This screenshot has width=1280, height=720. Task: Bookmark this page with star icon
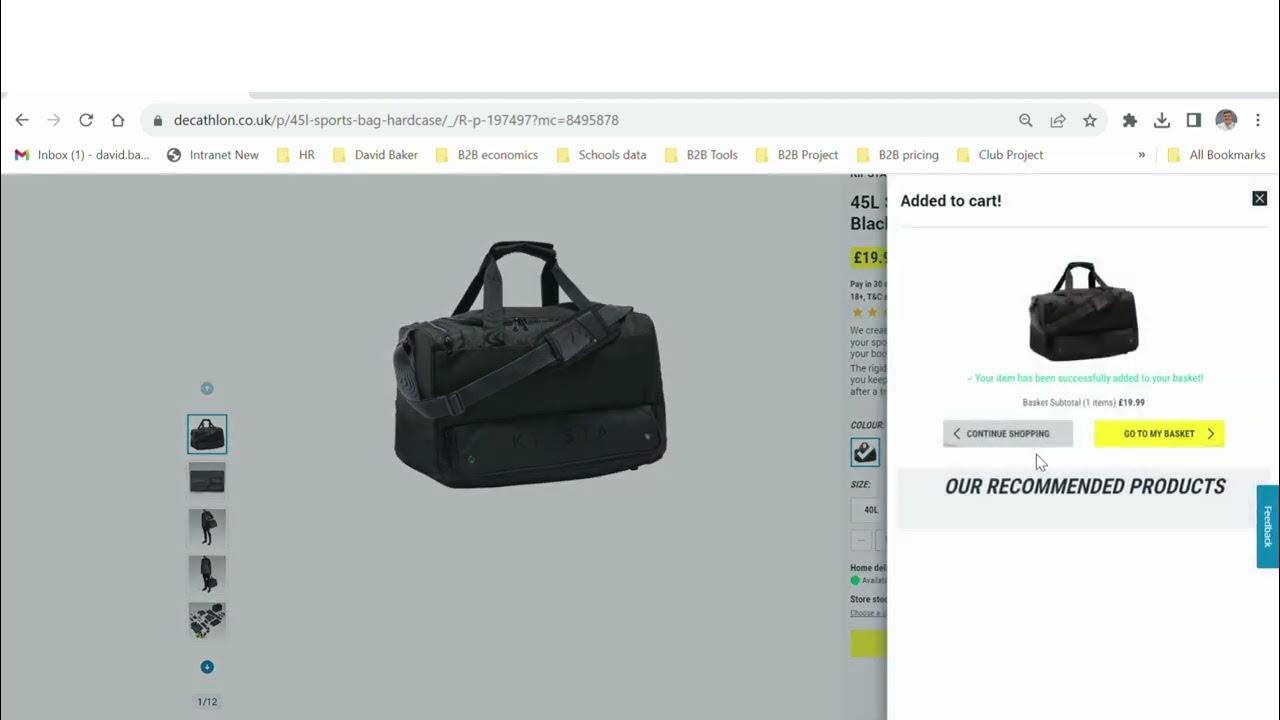pyautogui.click(x=1090, y=120)
